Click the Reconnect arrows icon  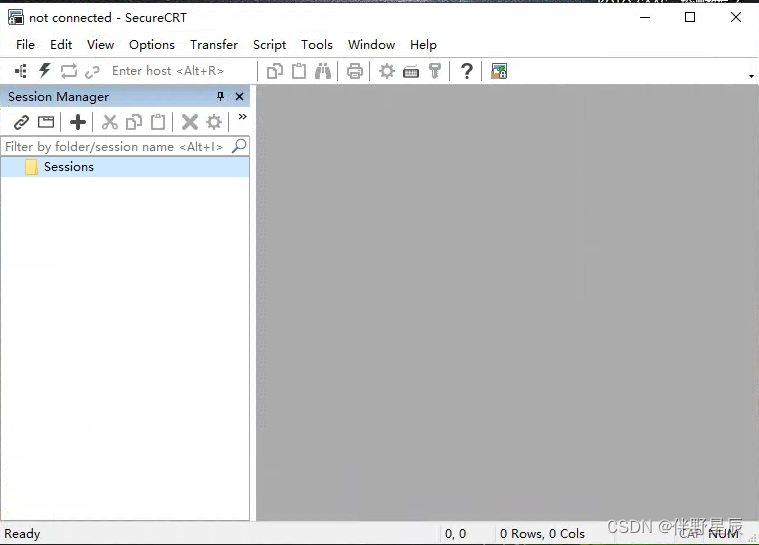pos(69,71)
